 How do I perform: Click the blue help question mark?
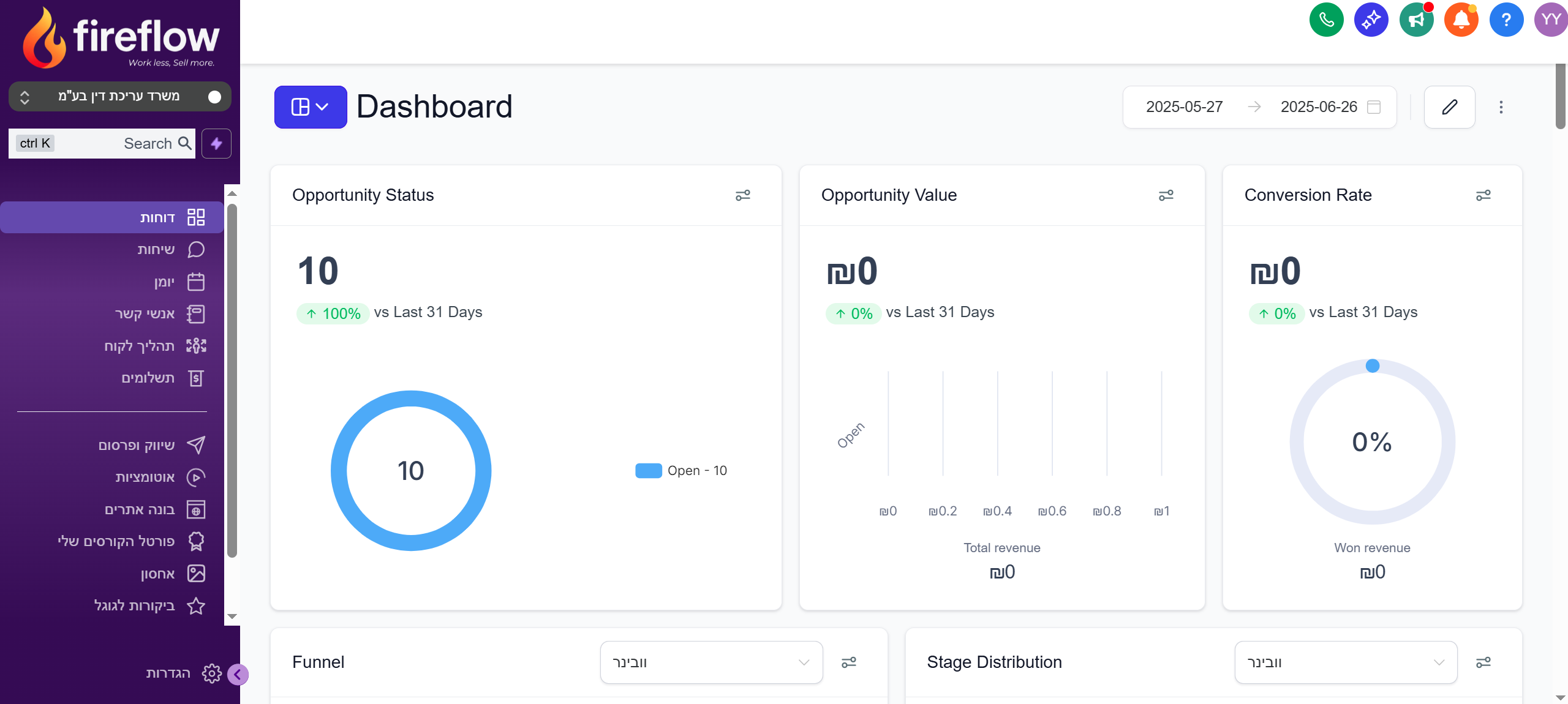pyautogui.click(x=1506, y=20)
